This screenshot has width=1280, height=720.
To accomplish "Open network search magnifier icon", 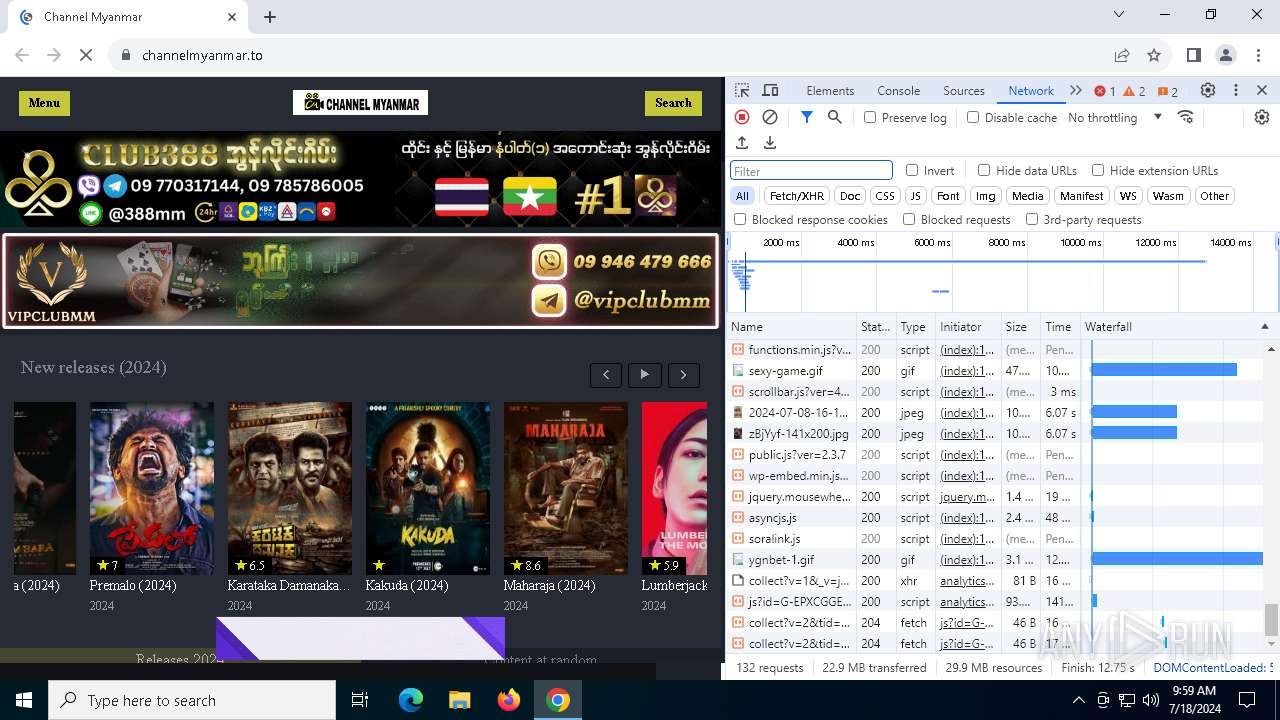I will tap(835, 117).
